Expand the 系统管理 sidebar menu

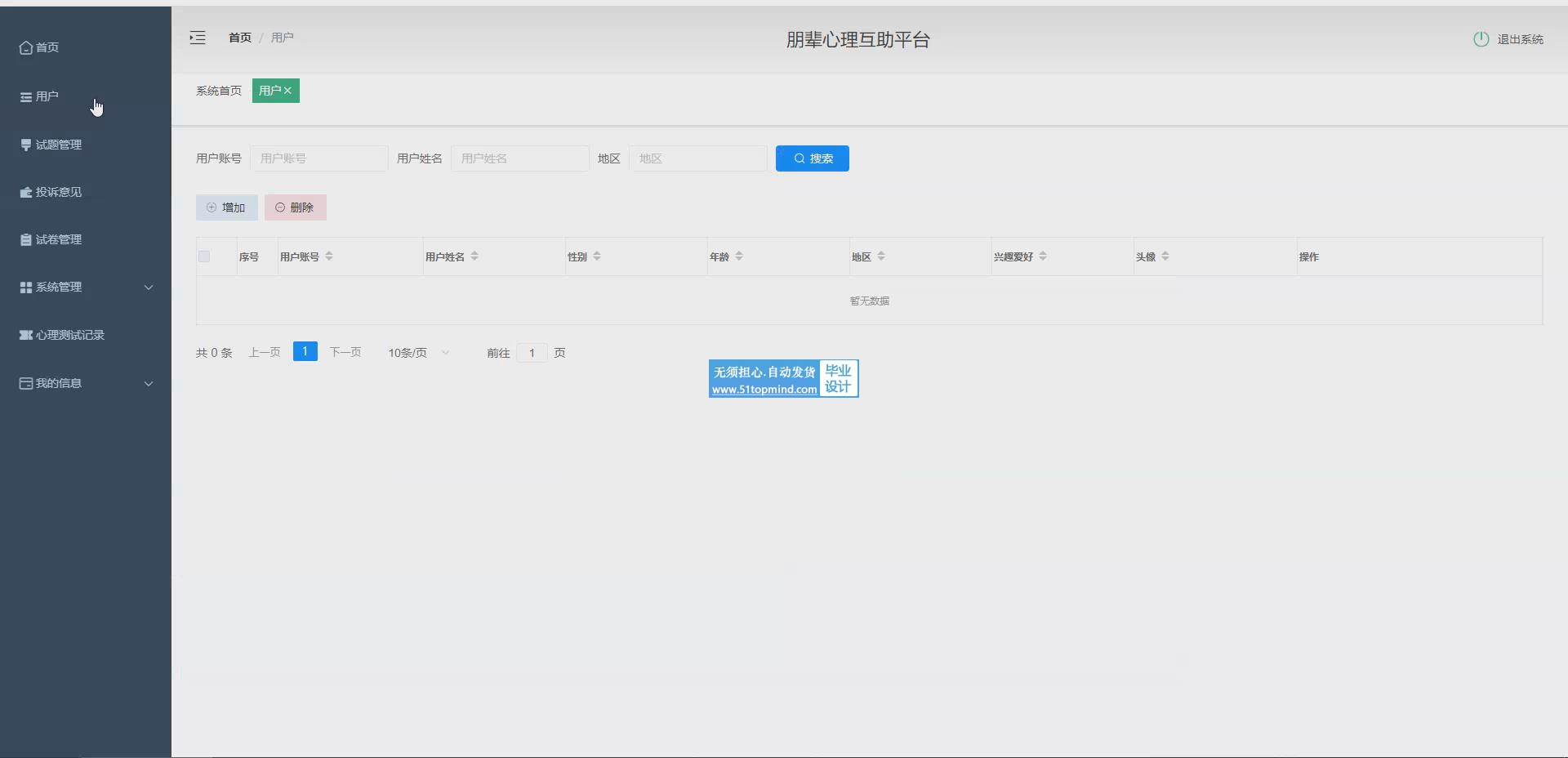point(86,287)
